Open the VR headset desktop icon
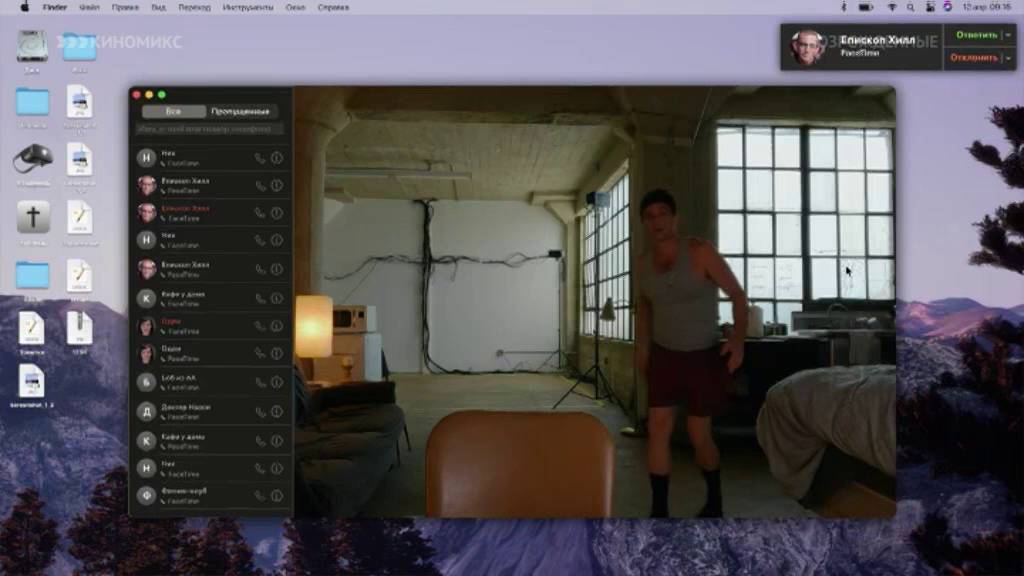Image resolution: width=1024 pixels, height=576 pixels. point(33,159)
